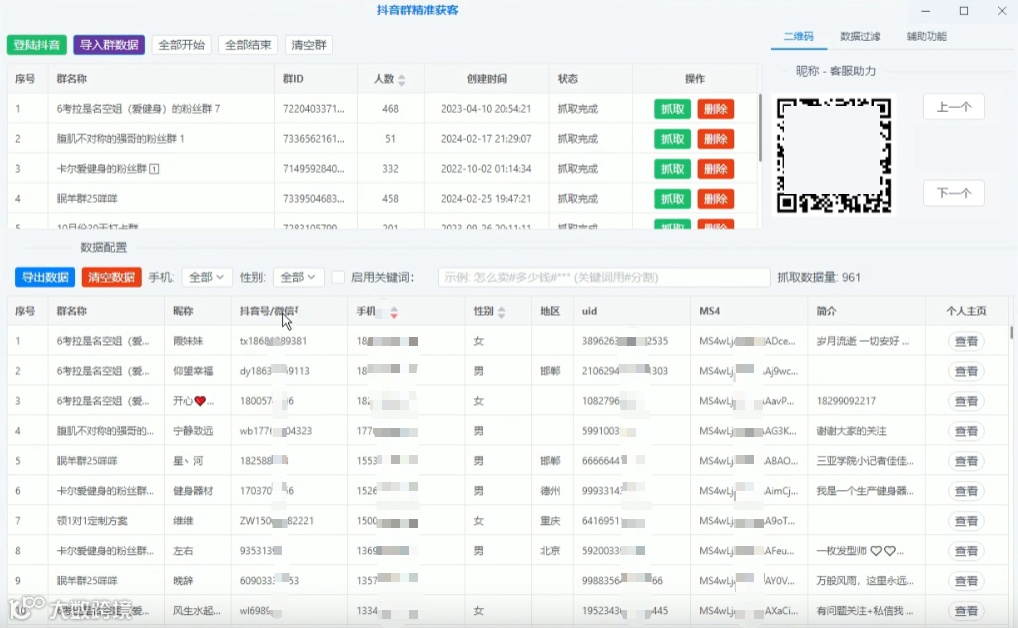Click 查看 for data row 1

966,341
